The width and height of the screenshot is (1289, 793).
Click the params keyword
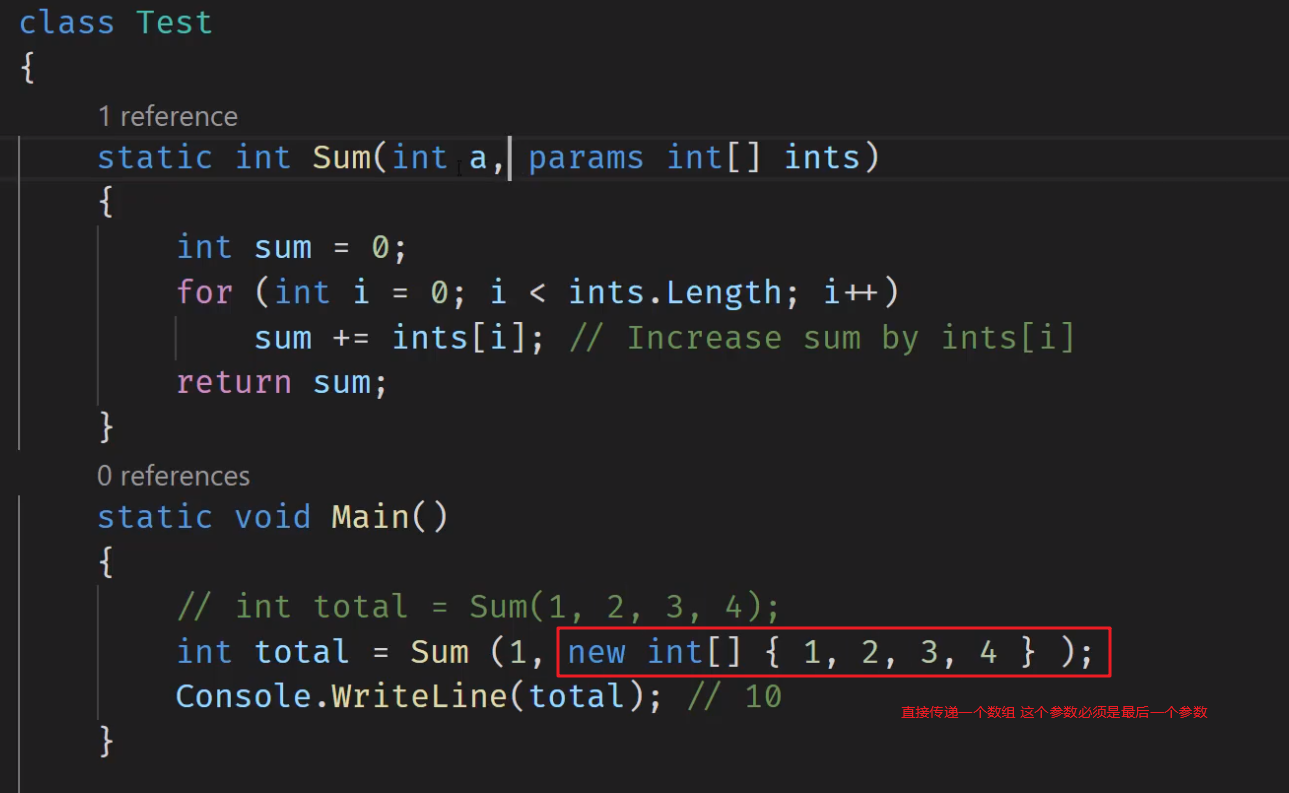586,158
